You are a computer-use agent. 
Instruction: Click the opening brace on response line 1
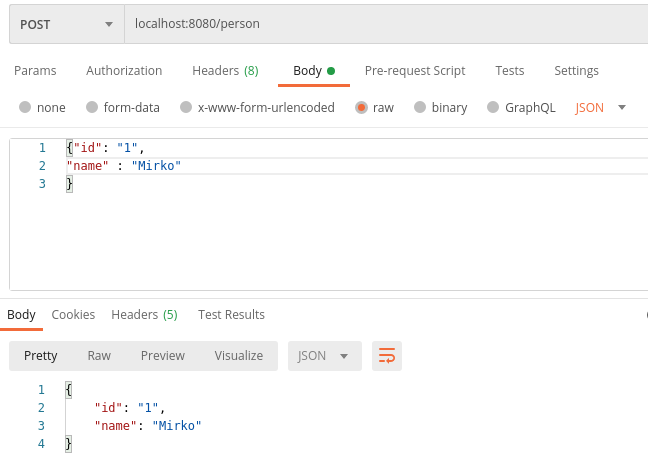click(x=69, y=390)
